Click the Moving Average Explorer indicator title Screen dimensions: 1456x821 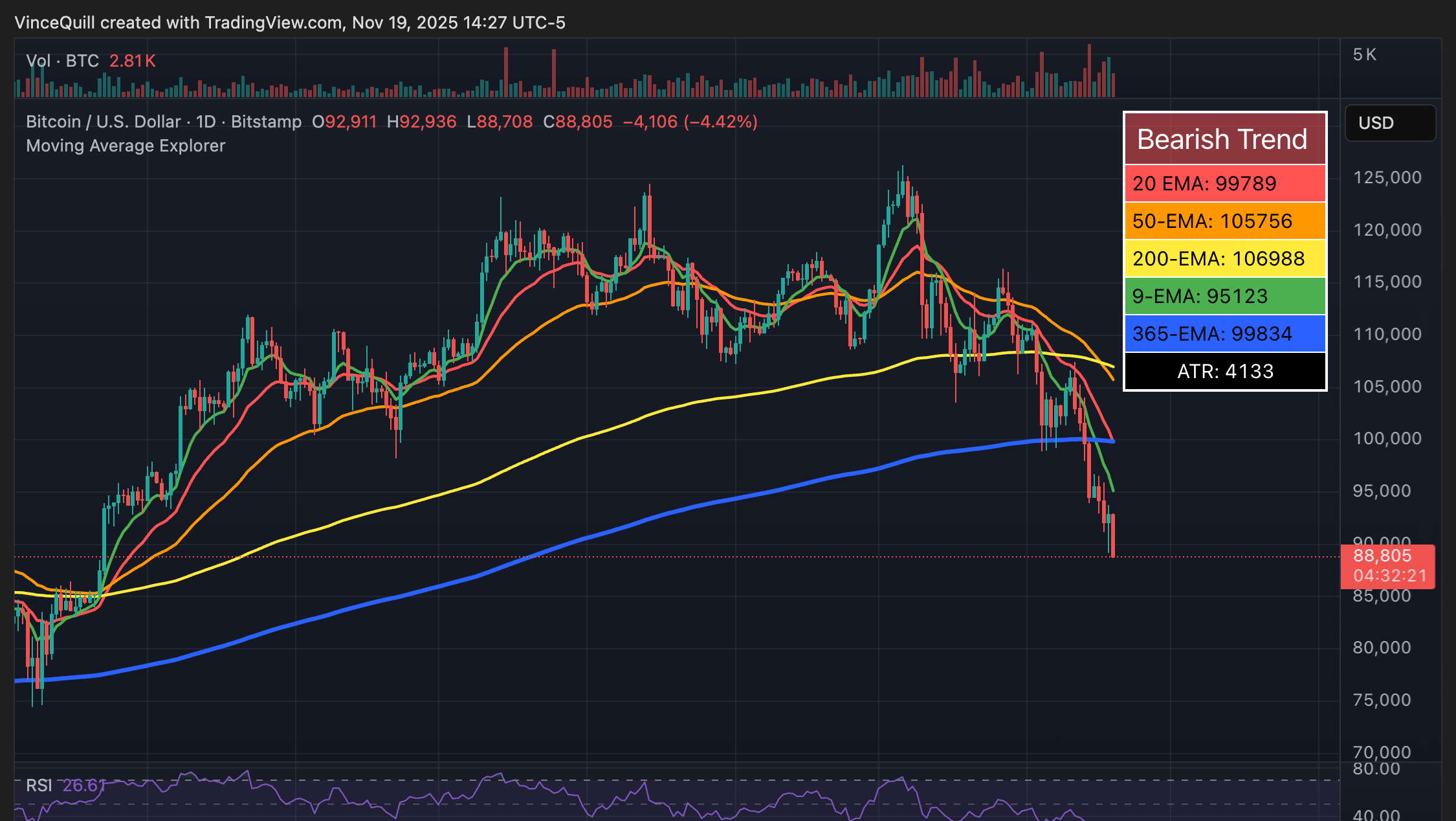coord(126,146)
